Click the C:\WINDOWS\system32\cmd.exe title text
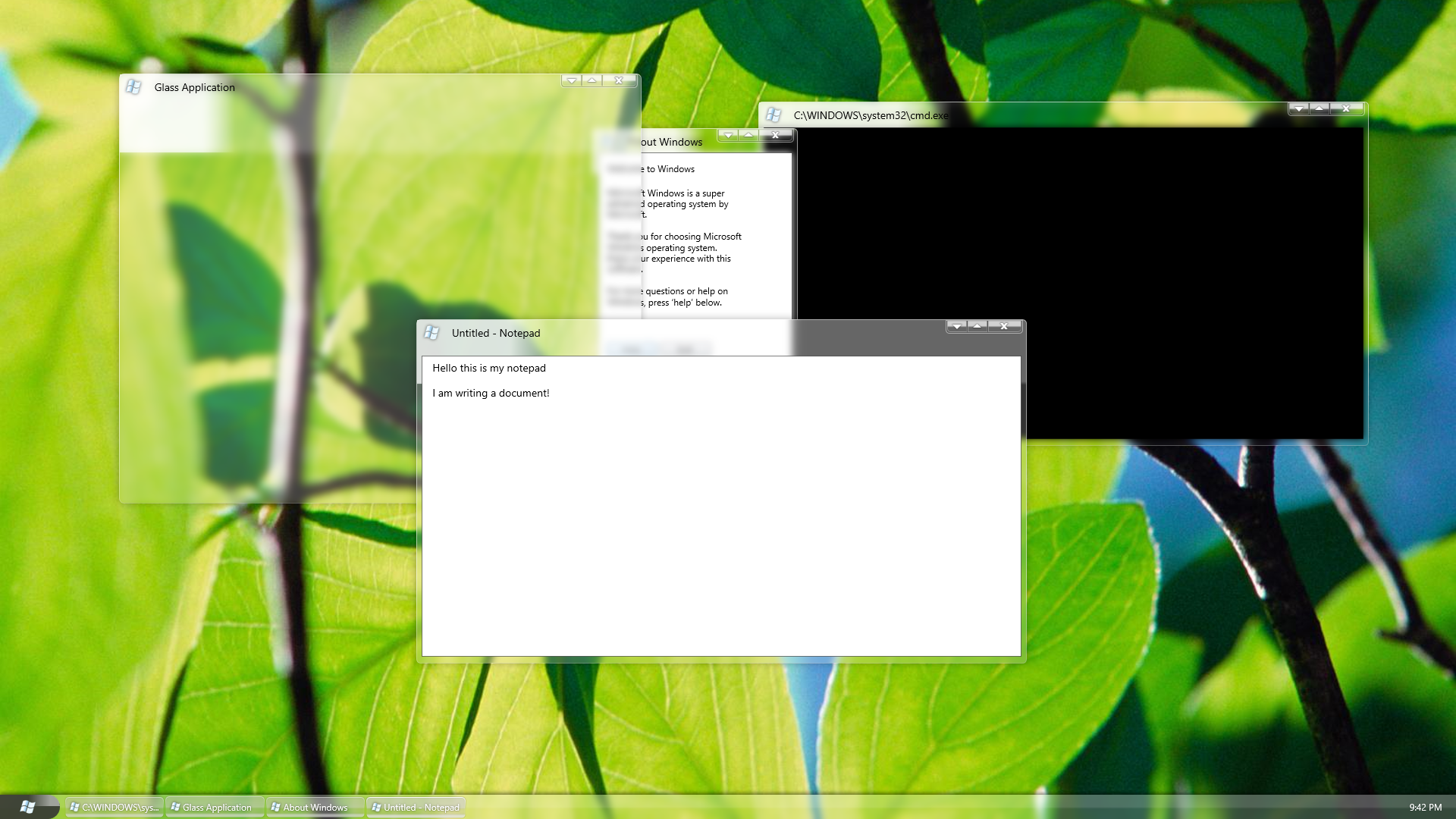1456x819 pixels. tap(871, 115)
